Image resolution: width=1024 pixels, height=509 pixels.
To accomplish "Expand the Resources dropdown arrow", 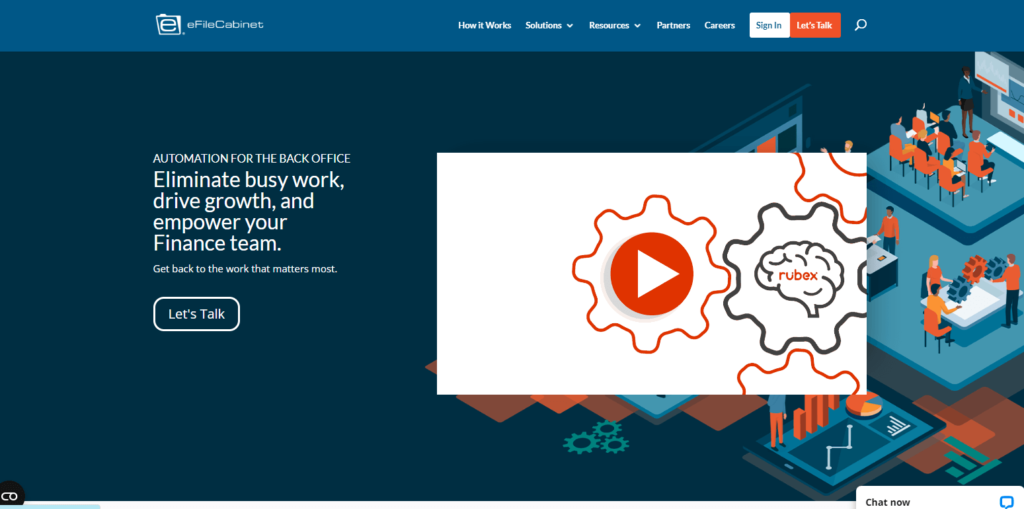I will (637, 26).
